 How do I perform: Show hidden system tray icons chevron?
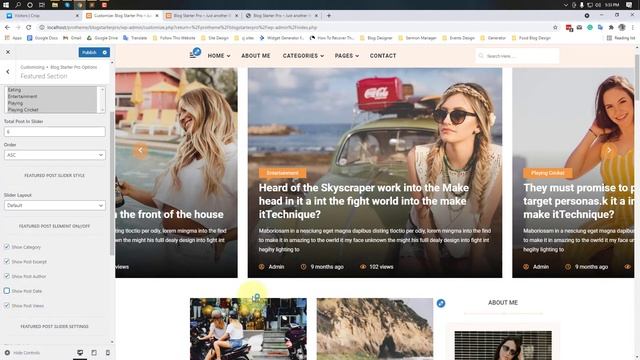coord(566,4)
